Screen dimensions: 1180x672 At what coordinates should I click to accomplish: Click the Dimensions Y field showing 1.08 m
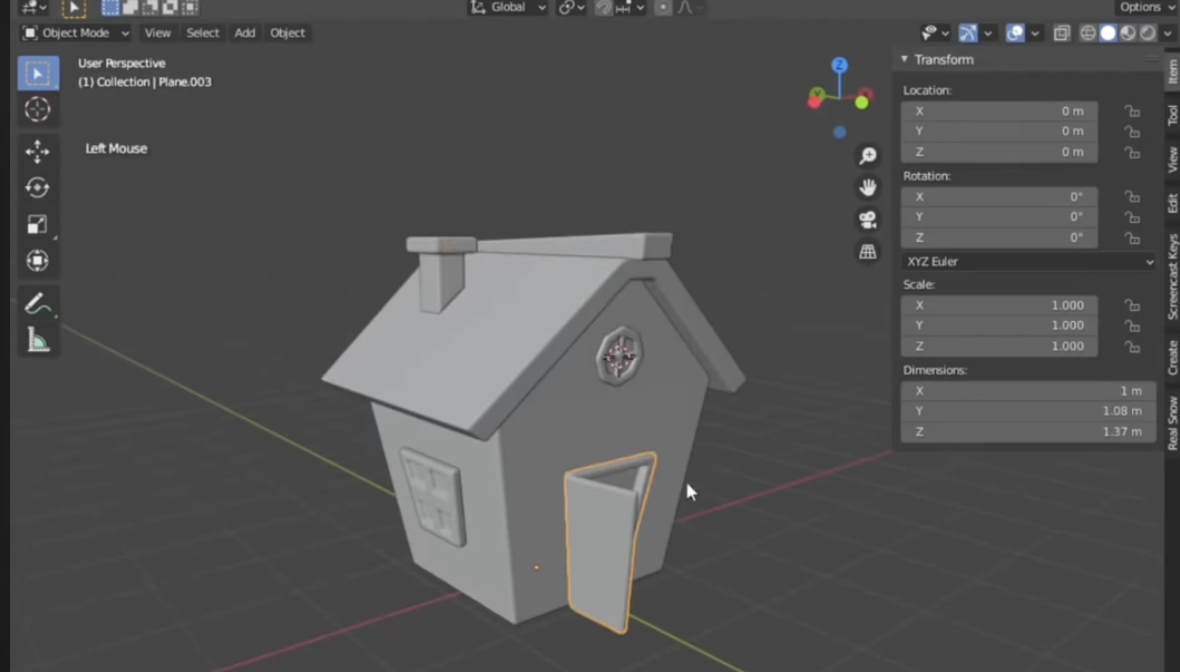click(x=1028, y=411)
